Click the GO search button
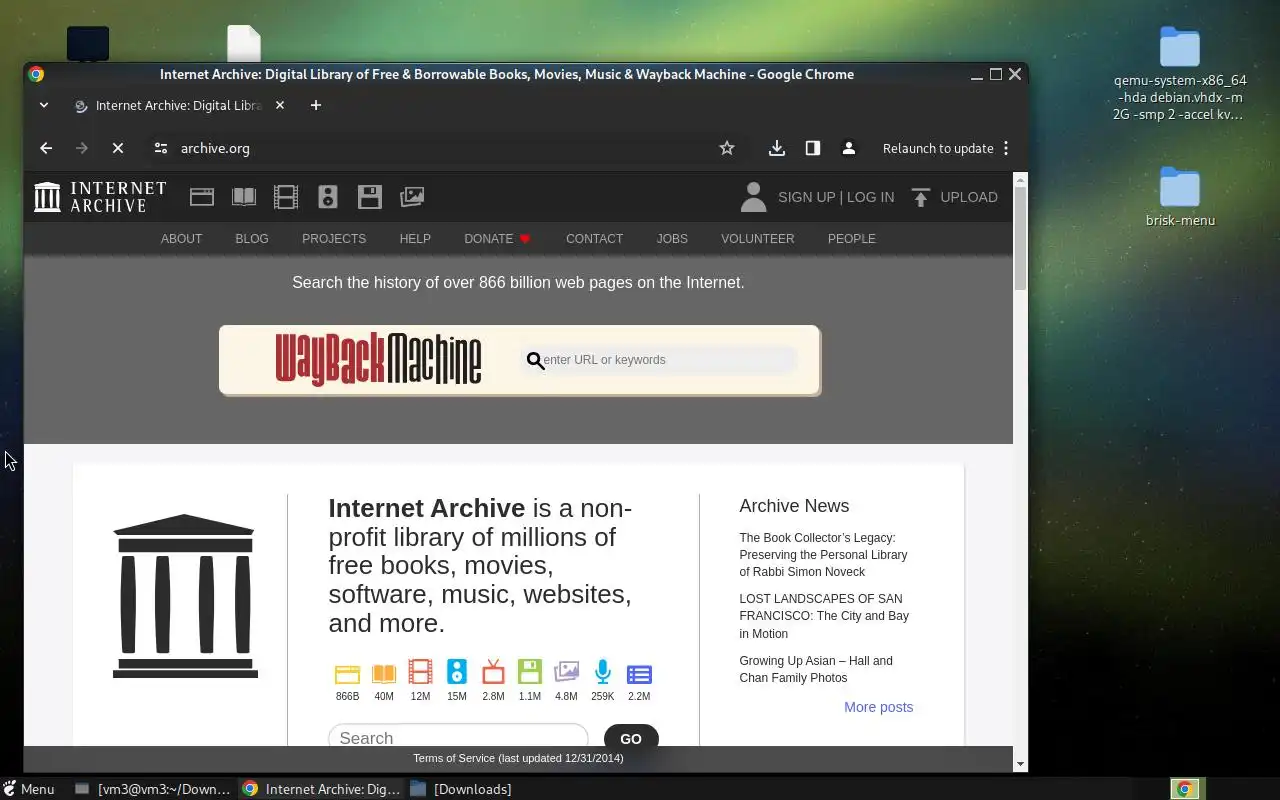This screenshot has width=1280, height=800. (x=631, y=738)
